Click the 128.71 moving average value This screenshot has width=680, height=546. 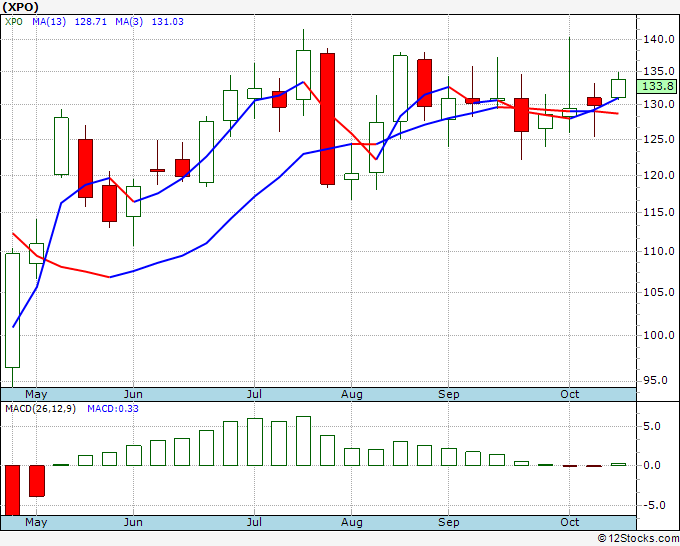pyautogui.click(x=91, y=22)
